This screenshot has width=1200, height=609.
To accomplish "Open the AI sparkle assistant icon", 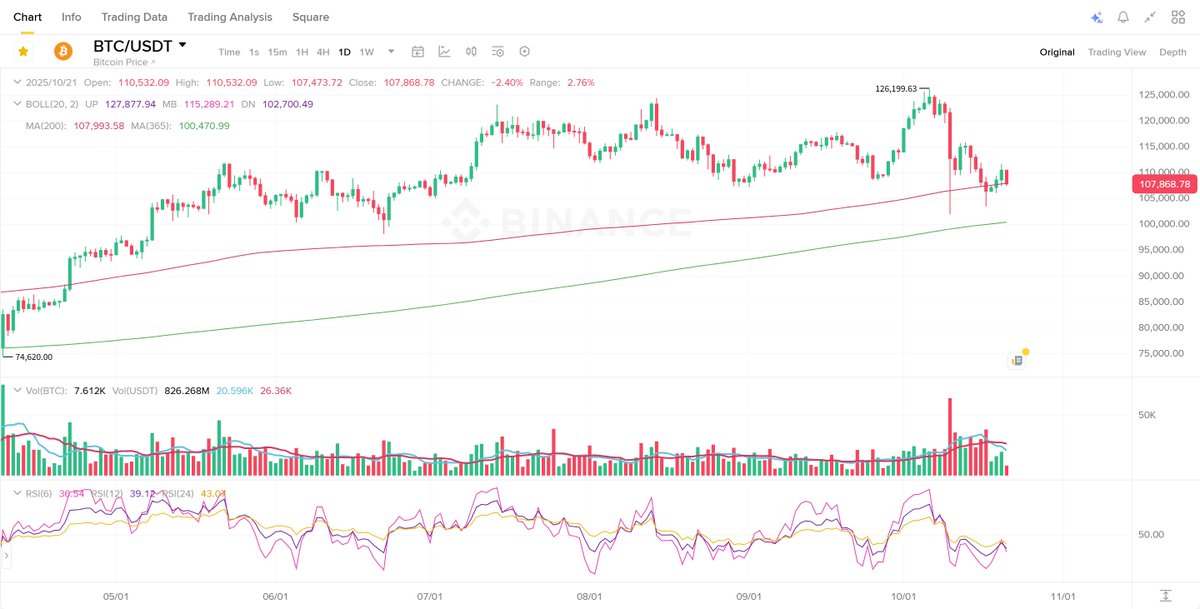I will tap(1096, 17).
